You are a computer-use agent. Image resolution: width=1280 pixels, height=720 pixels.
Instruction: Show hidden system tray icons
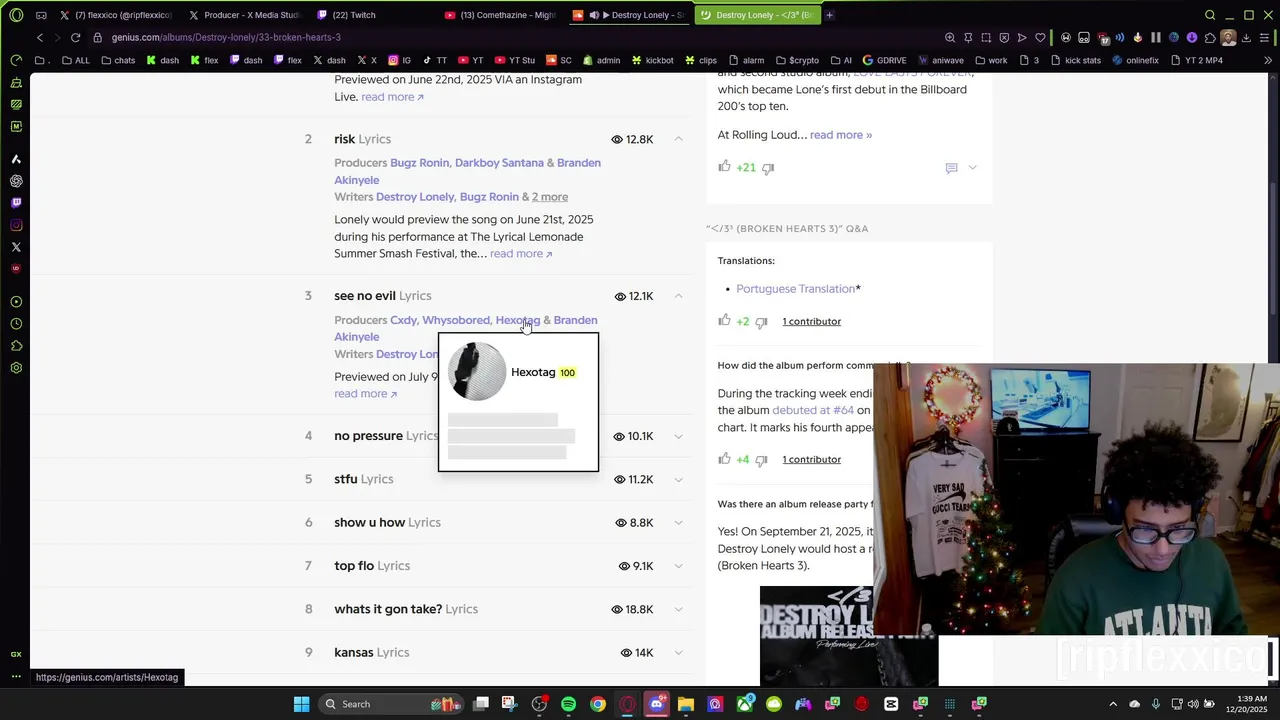pos(1113,704)
